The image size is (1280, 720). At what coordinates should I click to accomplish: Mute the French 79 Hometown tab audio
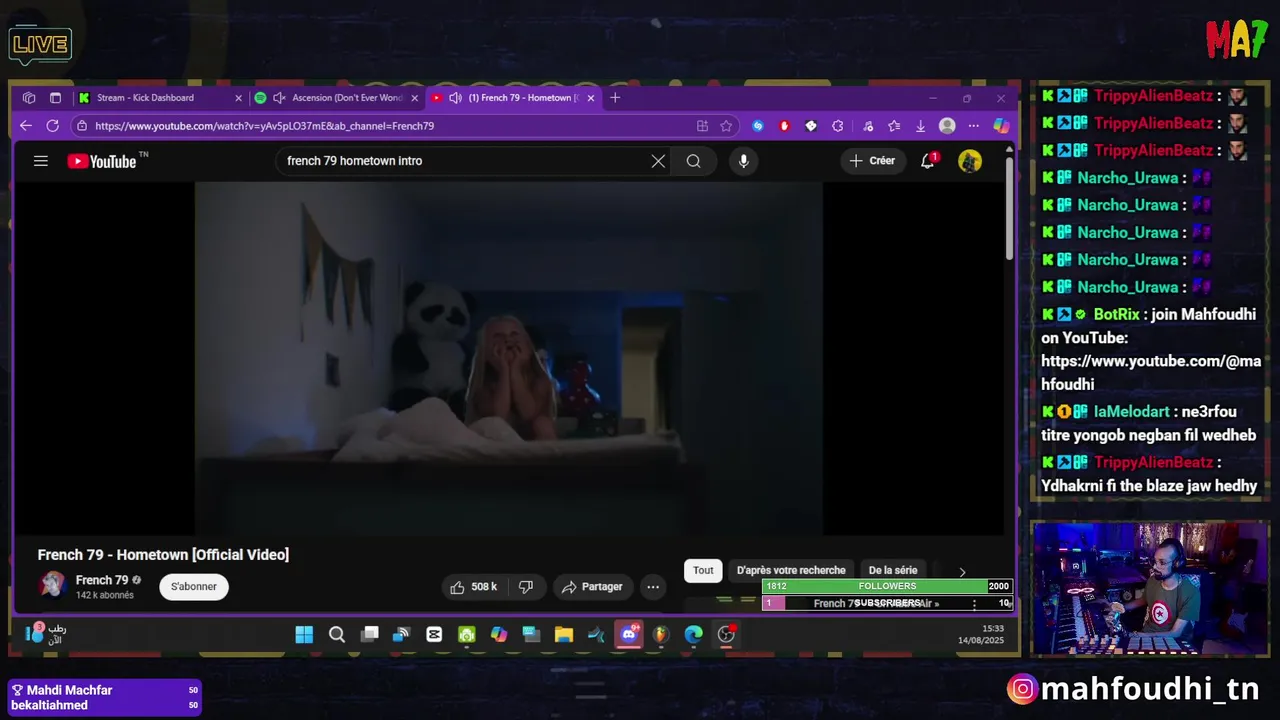click(x=455, y=98)
